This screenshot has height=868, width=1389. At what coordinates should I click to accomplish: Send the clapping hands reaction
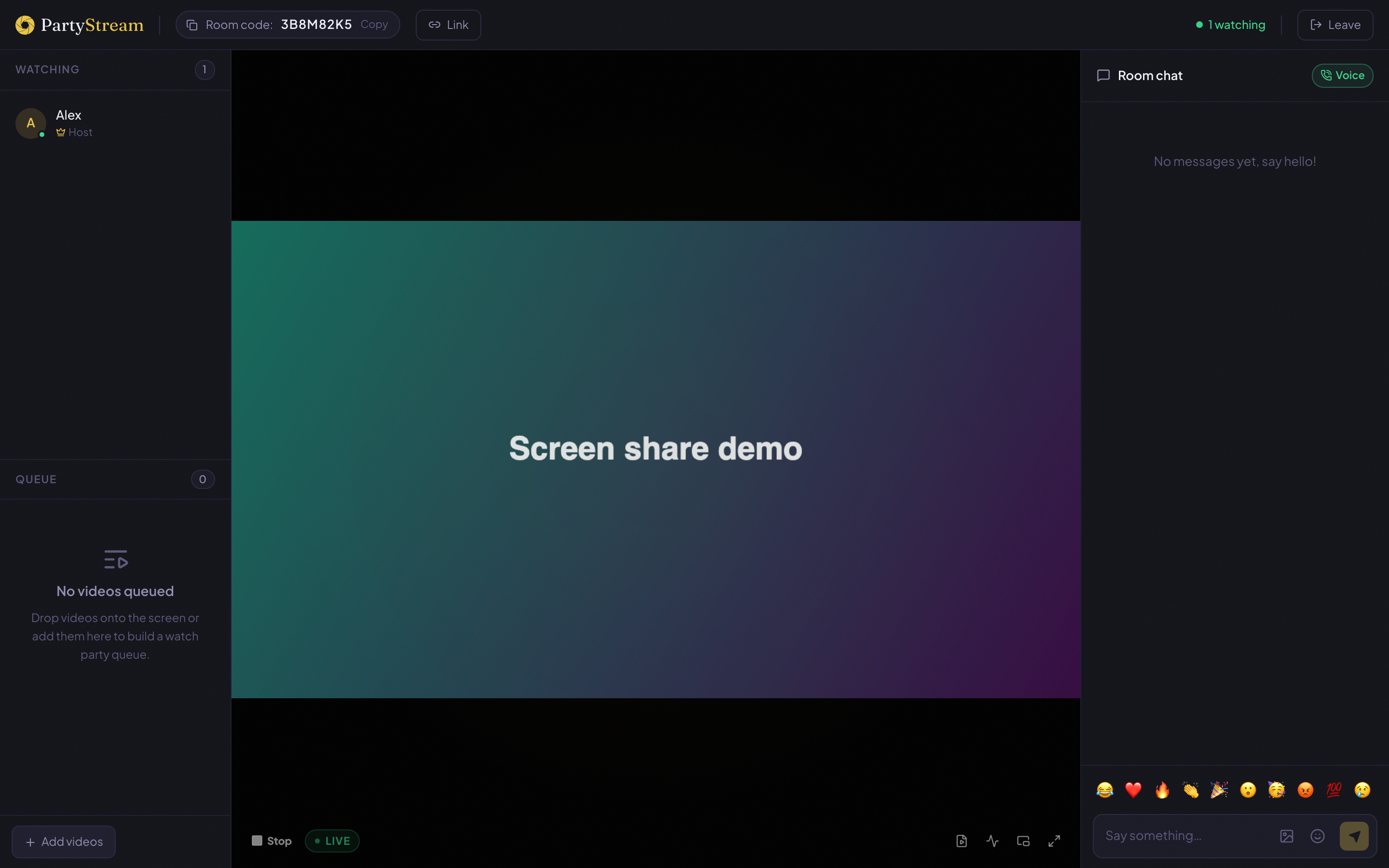click(1191, 790)
